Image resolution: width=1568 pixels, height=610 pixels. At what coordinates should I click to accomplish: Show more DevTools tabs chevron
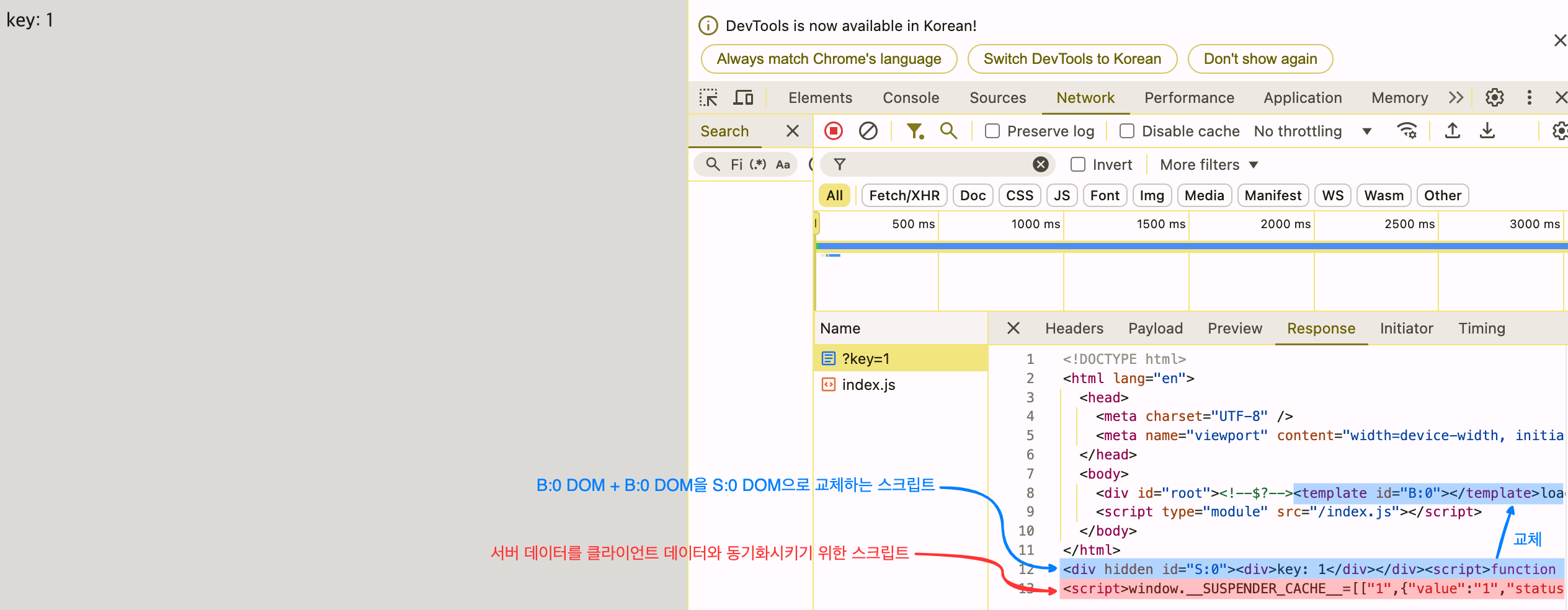pos(1456,97)
